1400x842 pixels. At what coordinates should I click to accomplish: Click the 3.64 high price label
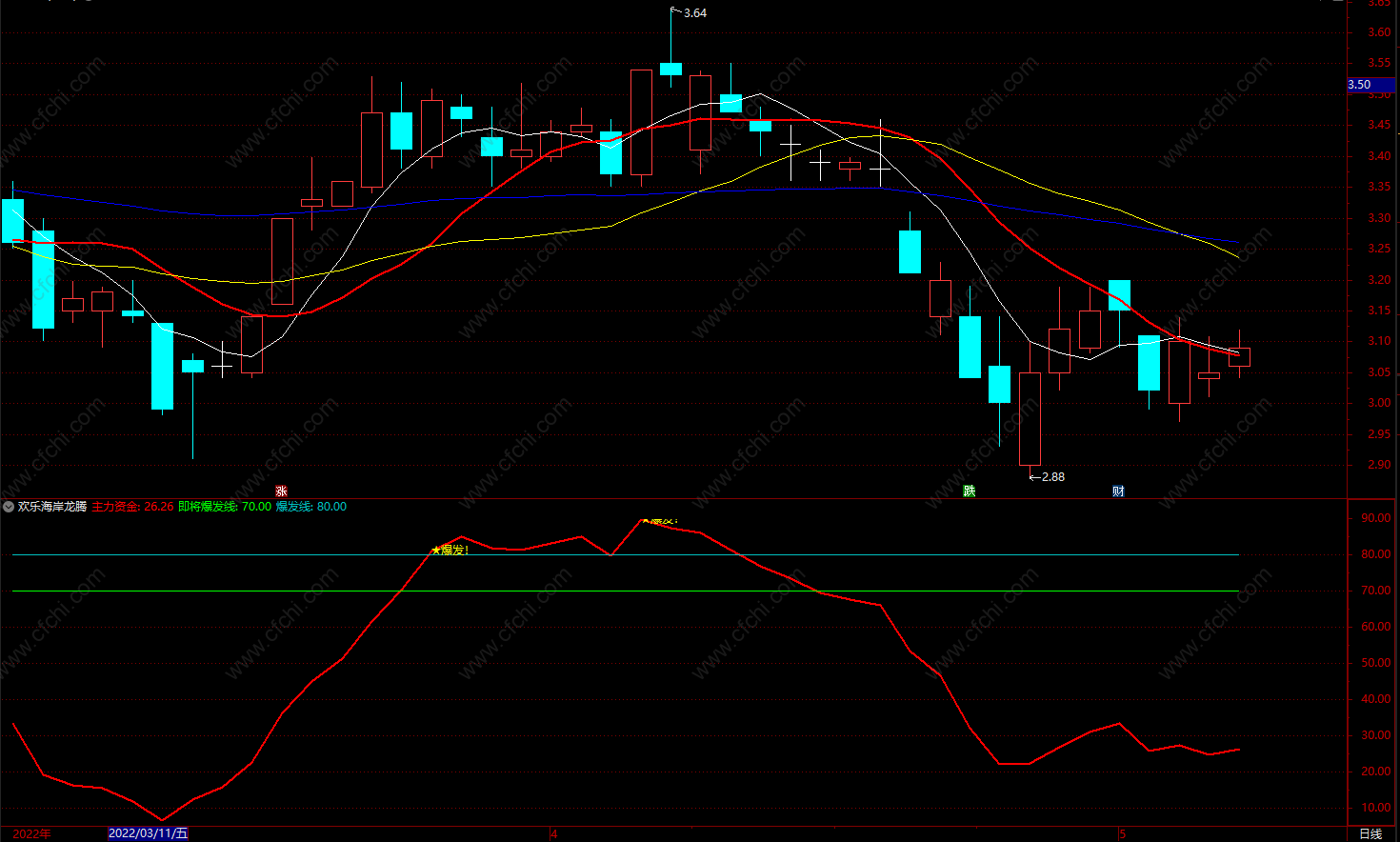click(x=695, y=13)
